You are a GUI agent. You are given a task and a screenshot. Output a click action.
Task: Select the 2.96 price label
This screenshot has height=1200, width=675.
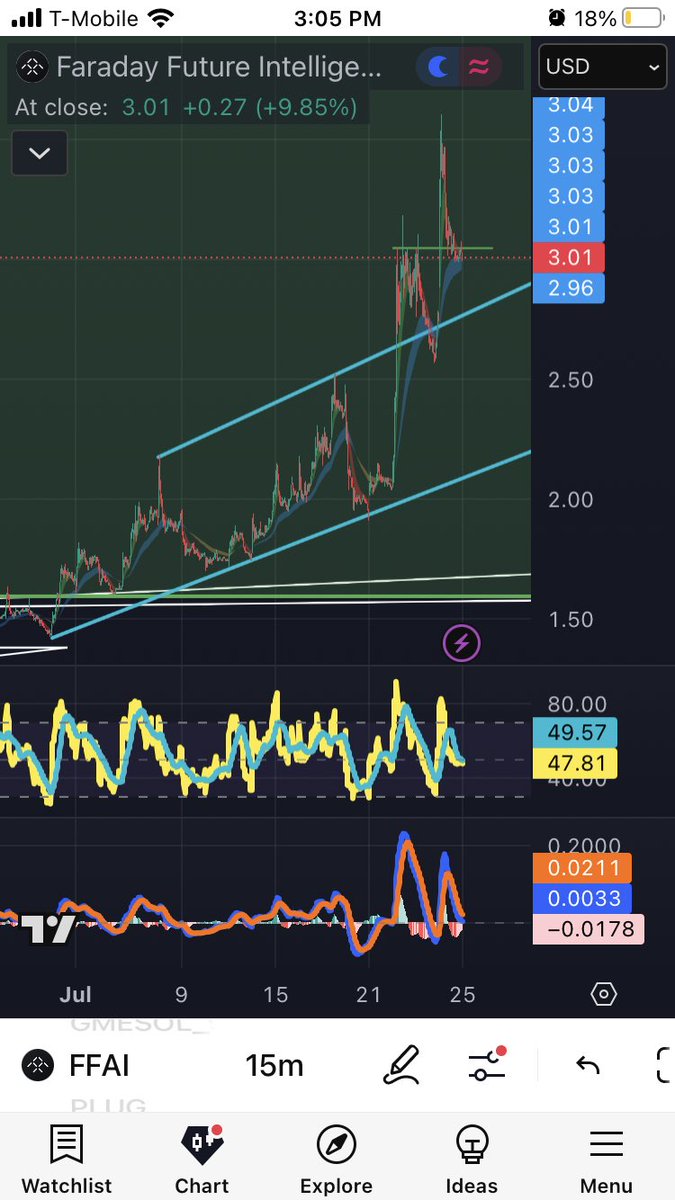(569, 289)
